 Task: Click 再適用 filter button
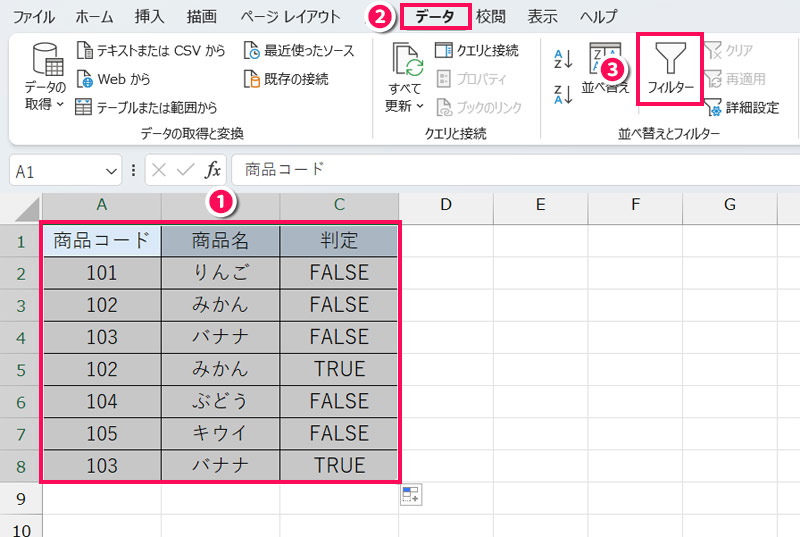coord(735,79)
